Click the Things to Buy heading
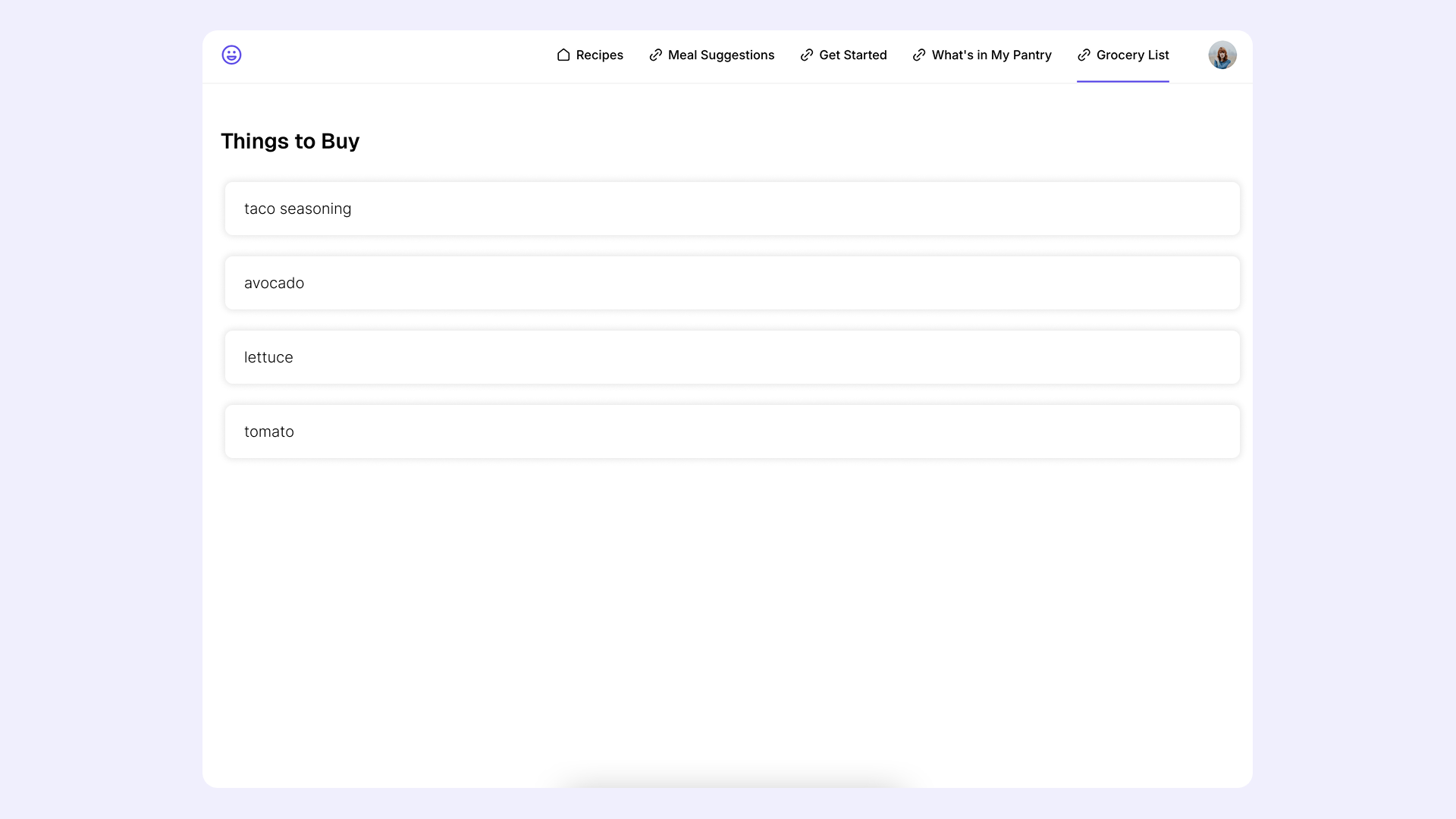Image resolution: width=1456 pixels, height=819 pixels. coord(290,141)
